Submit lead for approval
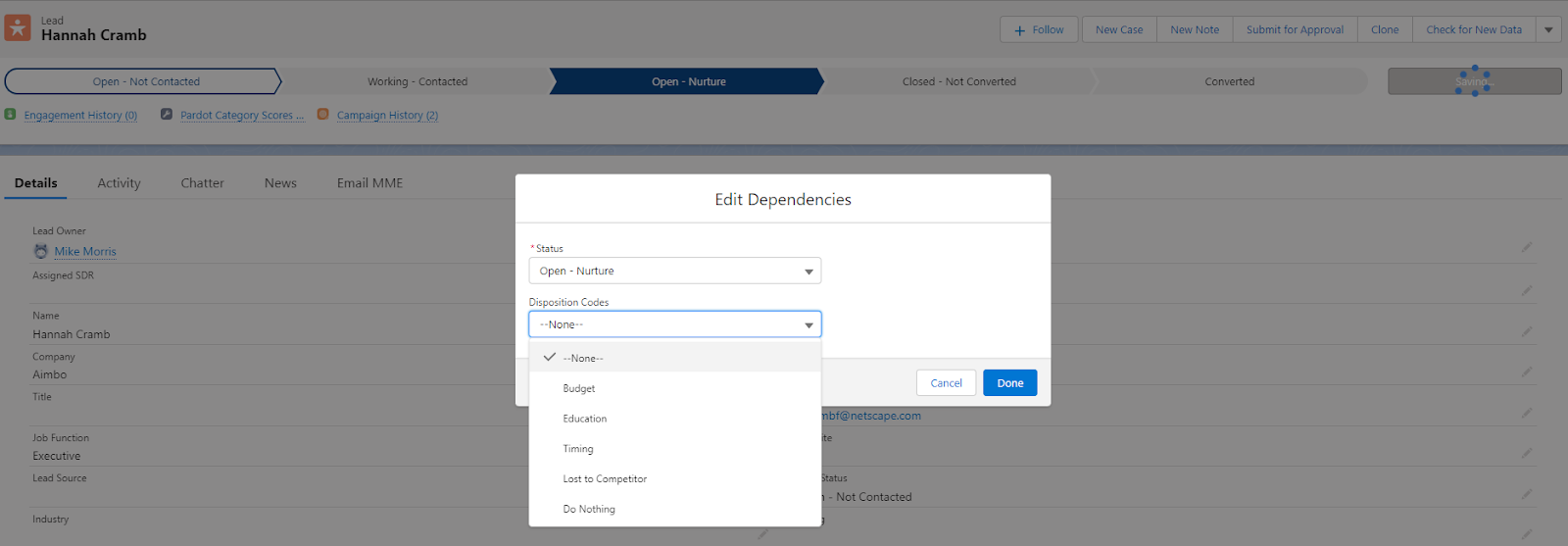The width and height of the screenshot is (1568, 546). pos(1295,29)
